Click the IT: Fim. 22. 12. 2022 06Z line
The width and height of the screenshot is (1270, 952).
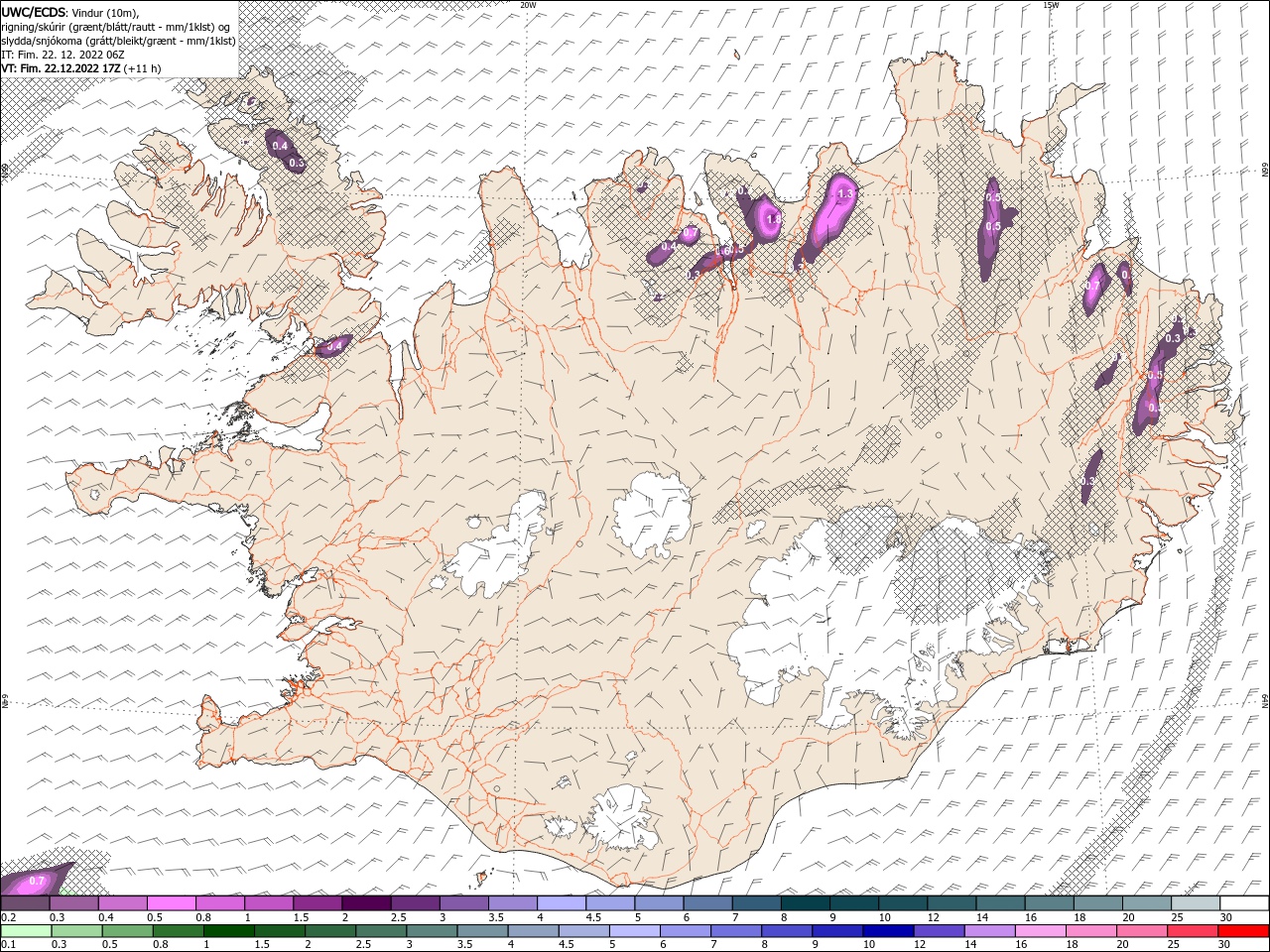[63, 55]
